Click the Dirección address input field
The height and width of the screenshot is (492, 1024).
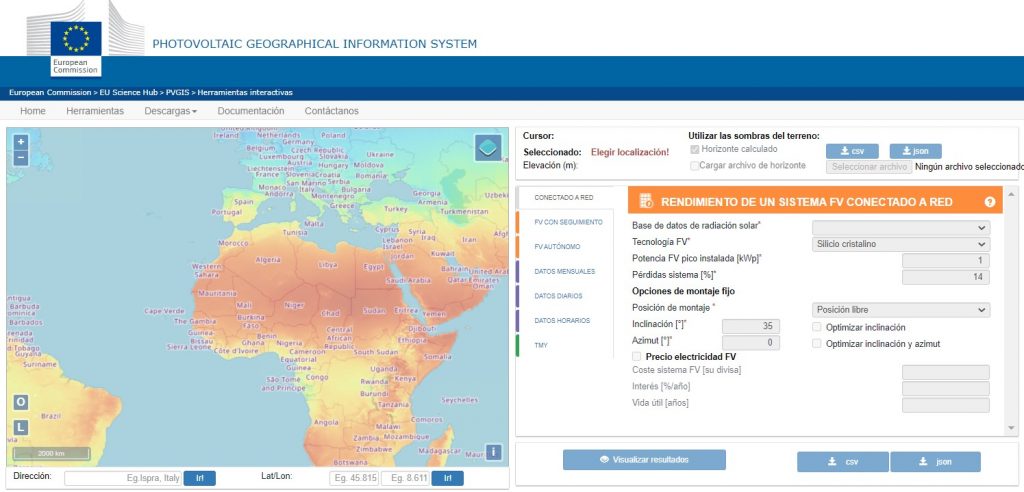coord(123,478)
